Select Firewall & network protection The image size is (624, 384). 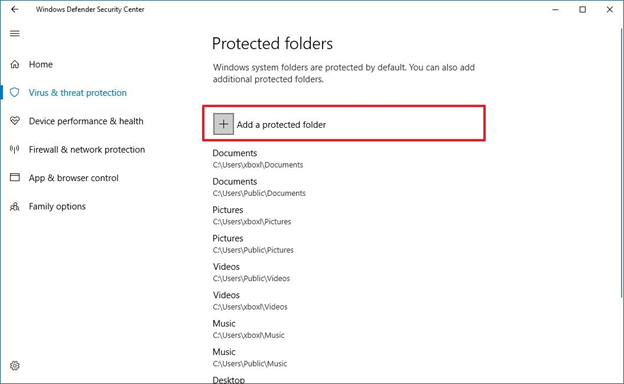coord(87,150)
